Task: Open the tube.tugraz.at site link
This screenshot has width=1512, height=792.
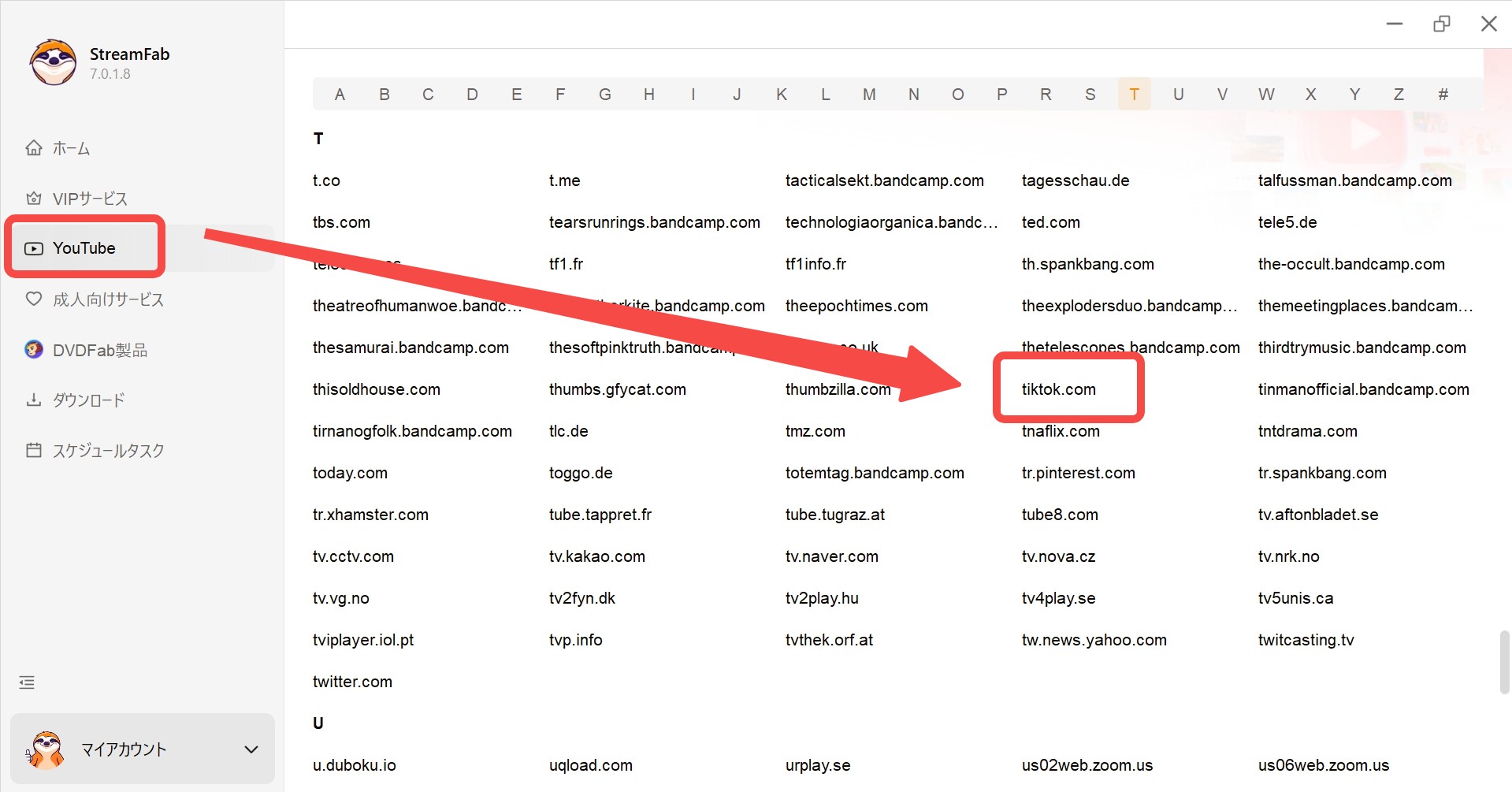Action: coord(834,515)
